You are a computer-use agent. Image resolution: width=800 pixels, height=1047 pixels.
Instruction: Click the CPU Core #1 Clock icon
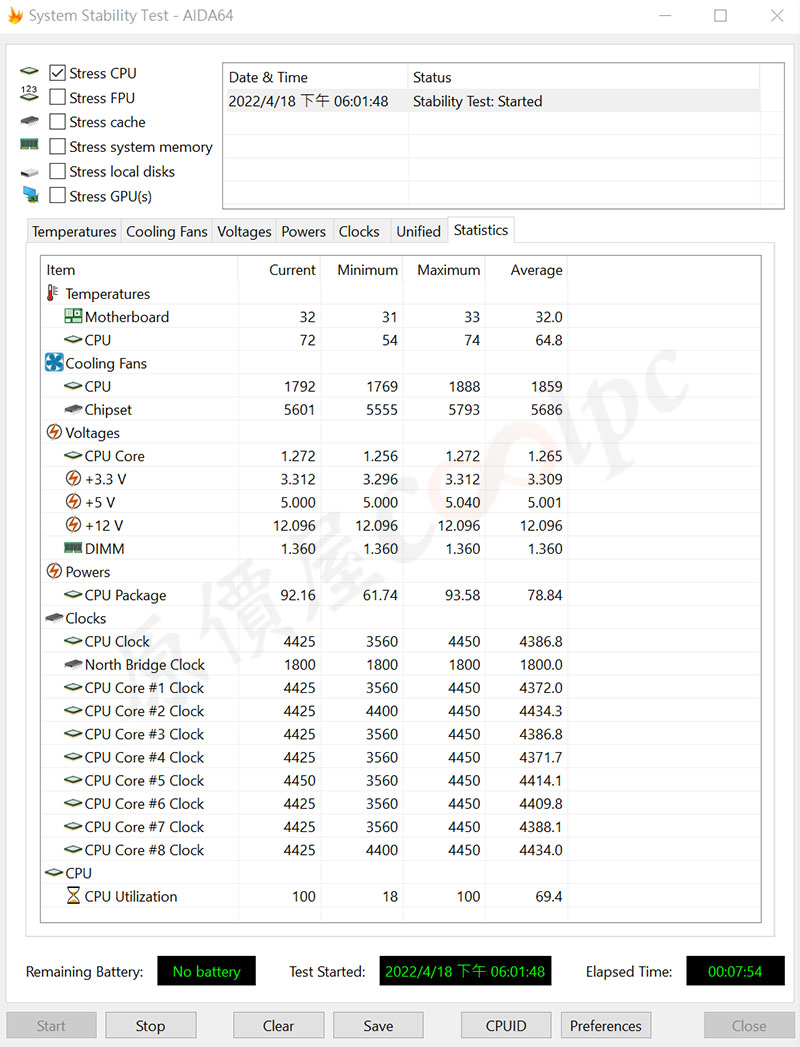point(73,687)
